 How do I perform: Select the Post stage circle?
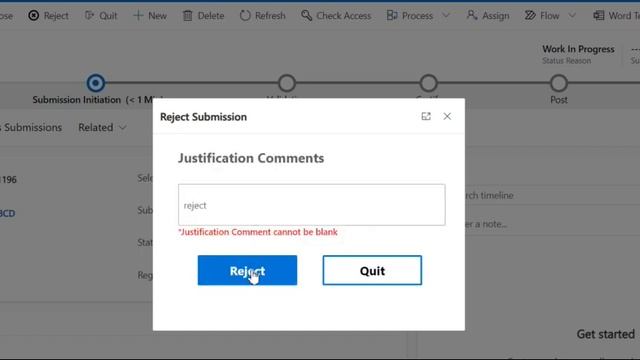click(559, 83)
